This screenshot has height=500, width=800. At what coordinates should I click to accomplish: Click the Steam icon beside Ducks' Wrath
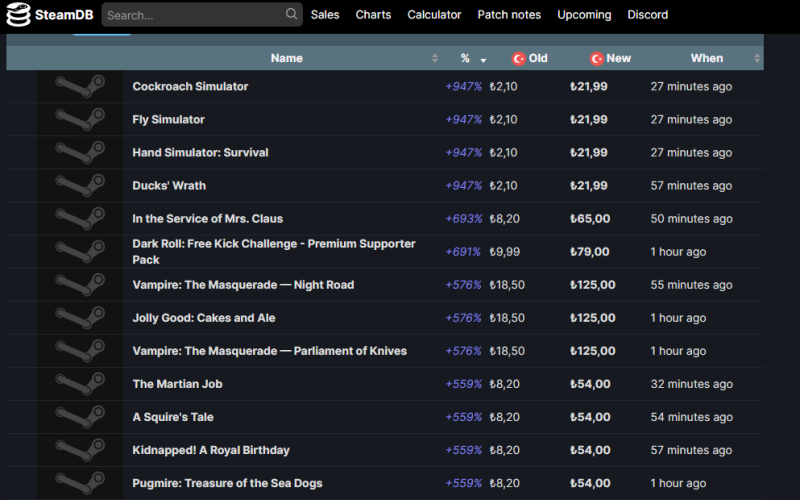click(x=80, y=186)
